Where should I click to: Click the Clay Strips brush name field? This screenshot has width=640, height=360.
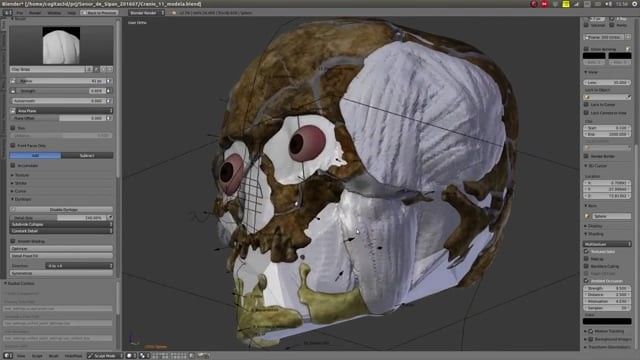tap(48, 69)
